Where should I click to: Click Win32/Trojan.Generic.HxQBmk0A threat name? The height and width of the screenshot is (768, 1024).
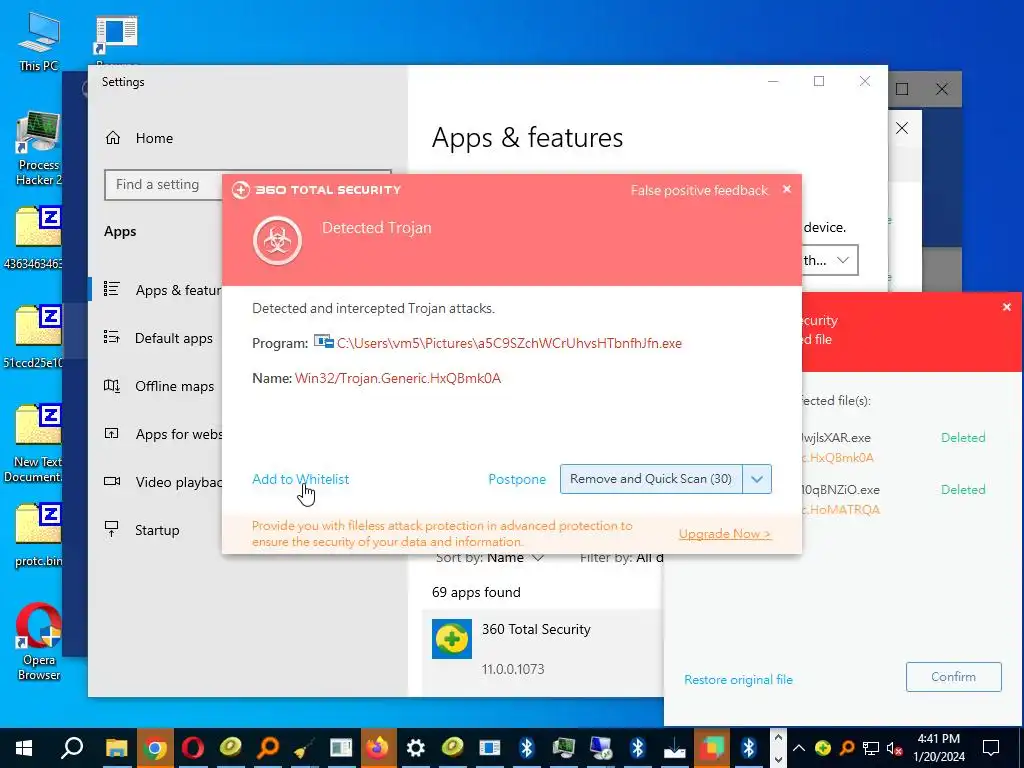398,378
